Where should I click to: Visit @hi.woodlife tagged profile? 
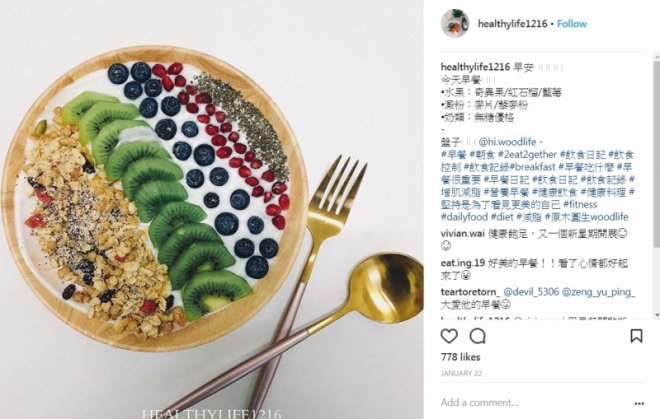point(507,142)
